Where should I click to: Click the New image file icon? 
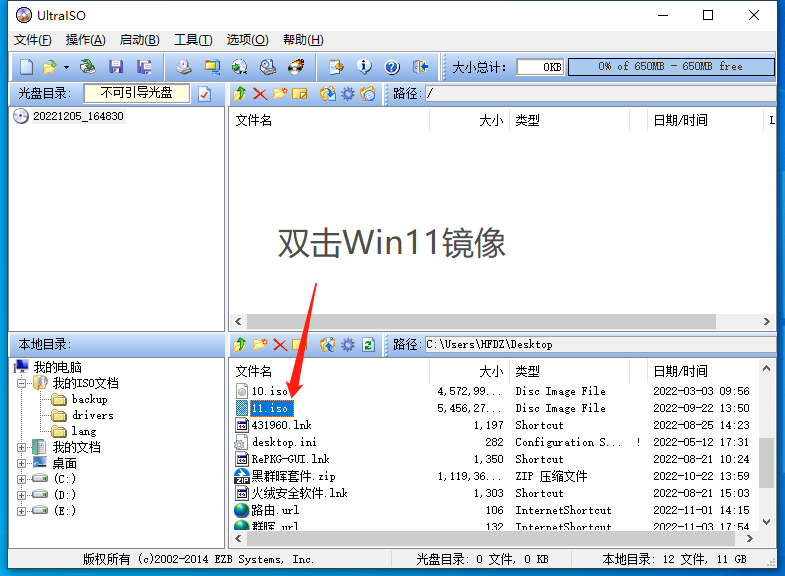point(26,67)
